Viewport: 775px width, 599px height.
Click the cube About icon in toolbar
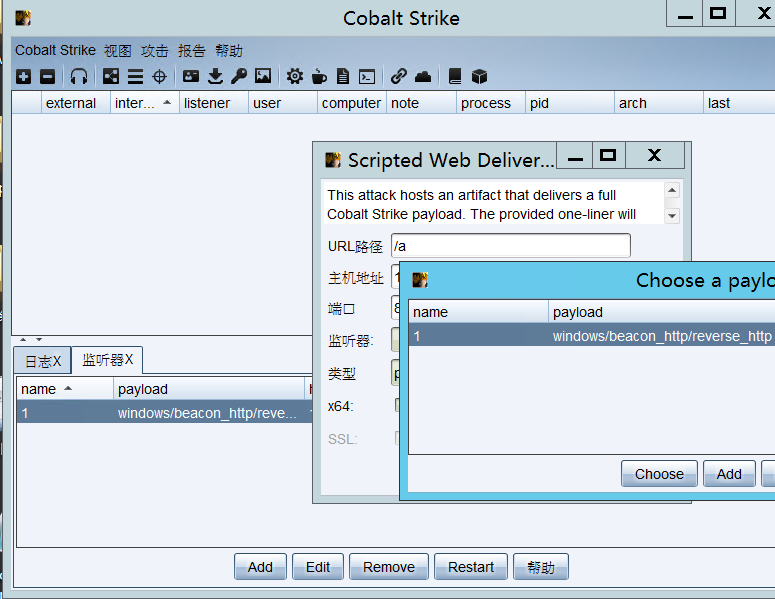pyautogui.click(x=479, y=77)
